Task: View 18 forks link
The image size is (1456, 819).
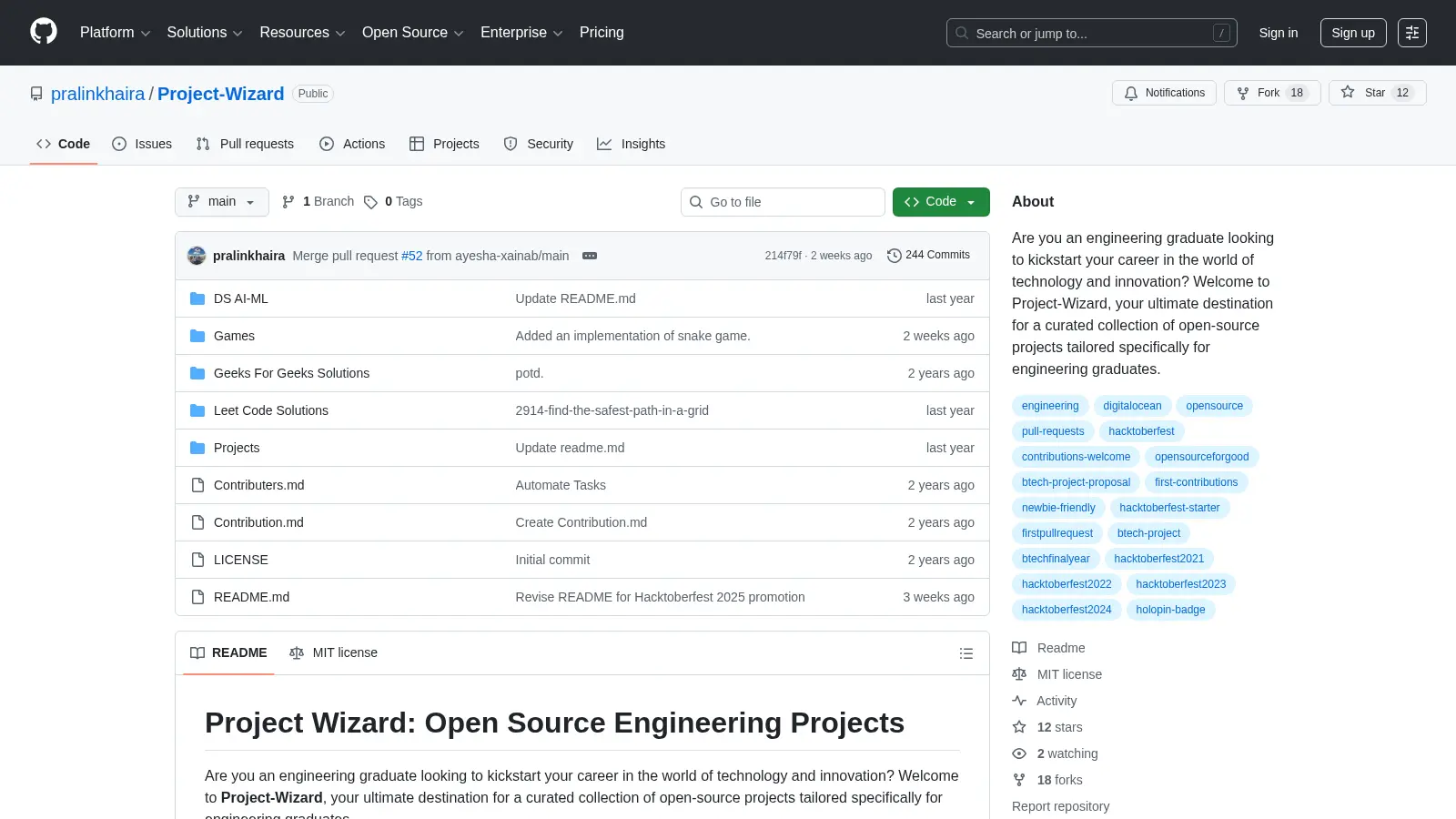Action: 1047,780
